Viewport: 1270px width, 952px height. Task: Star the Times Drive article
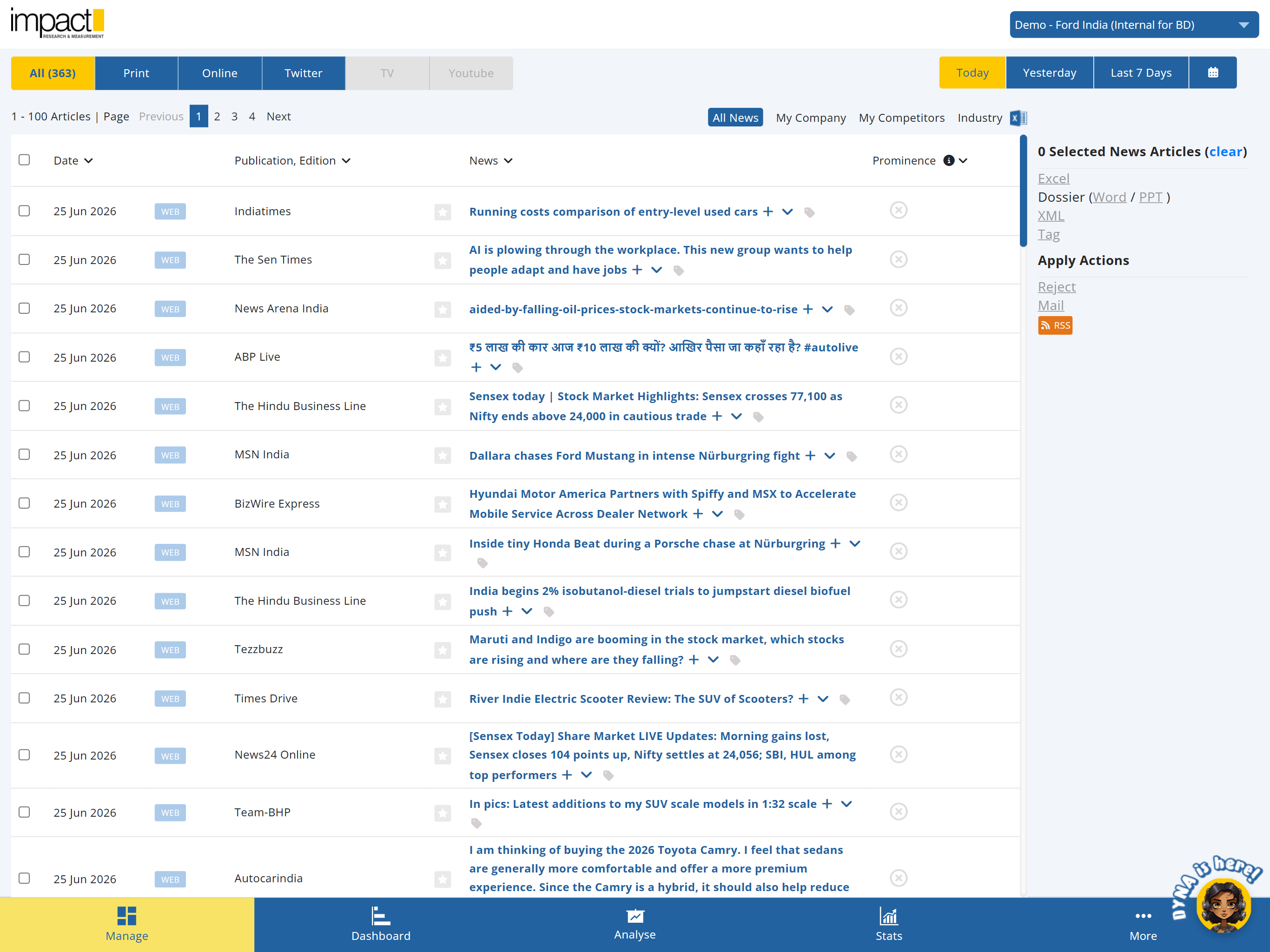442,699
